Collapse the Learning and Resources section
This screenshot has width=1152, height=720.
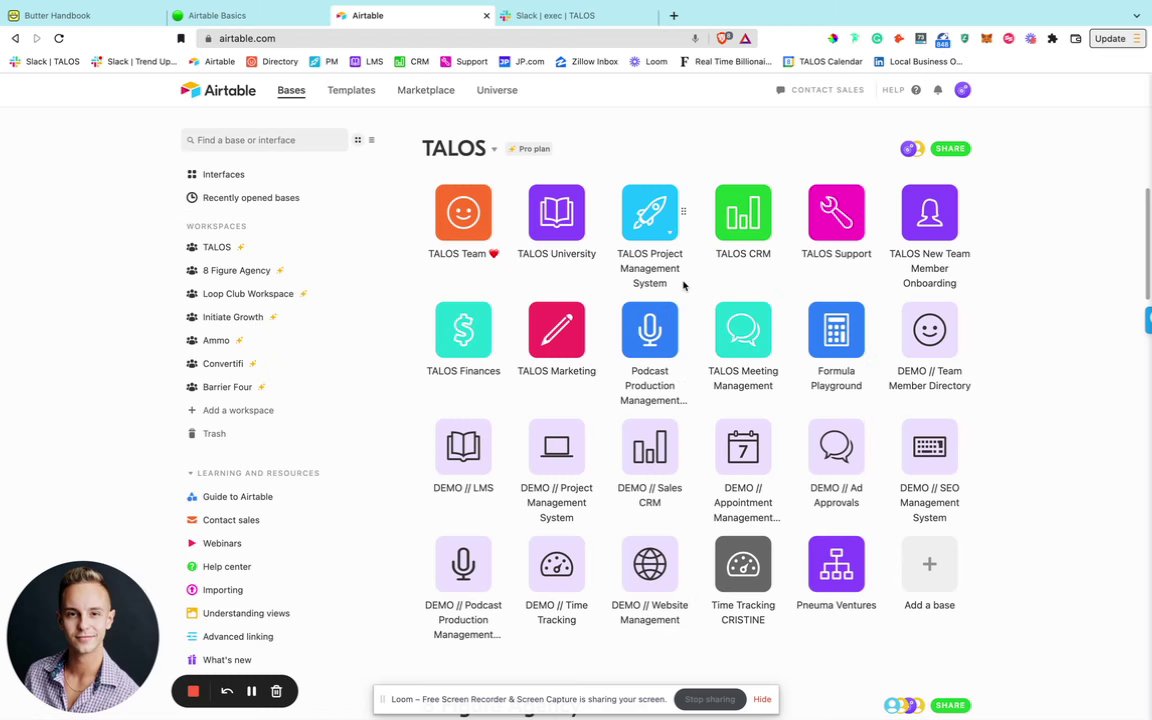(190, 473)
